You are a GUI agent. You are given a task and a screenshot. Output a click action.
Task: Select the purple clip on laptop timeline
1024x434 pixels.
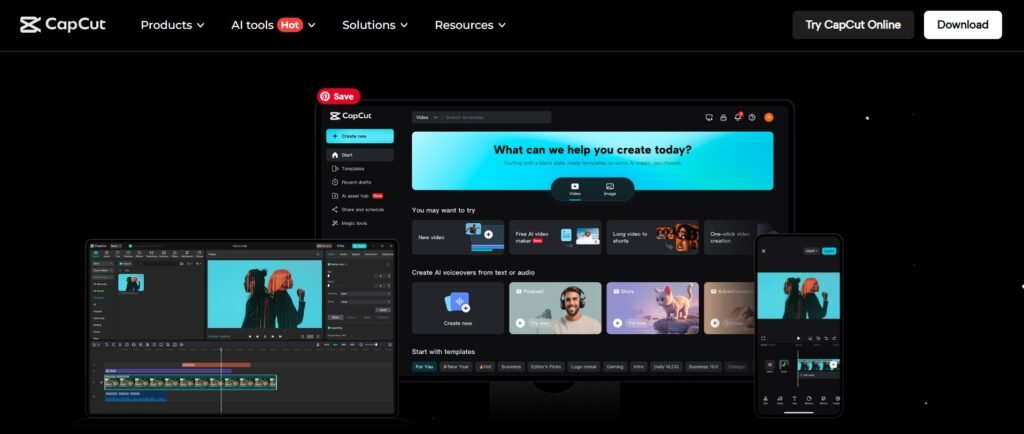coord(168,371)
